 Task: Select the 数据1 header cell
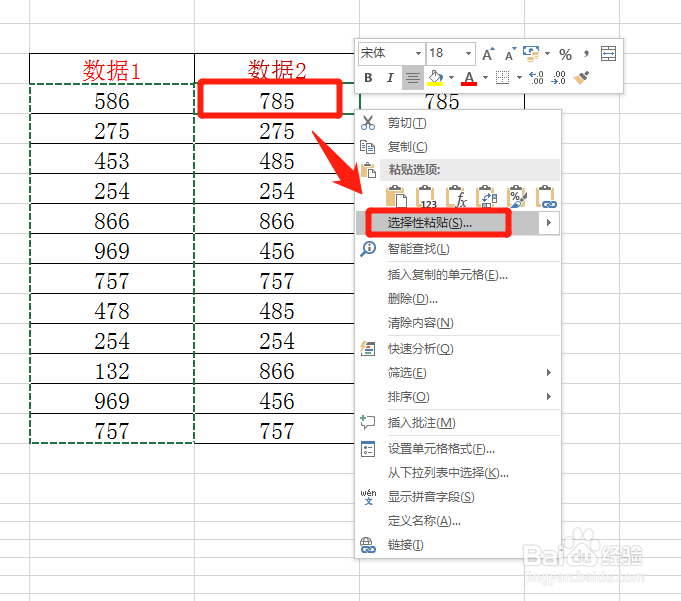pyautogui.click(x=112, y=69)
